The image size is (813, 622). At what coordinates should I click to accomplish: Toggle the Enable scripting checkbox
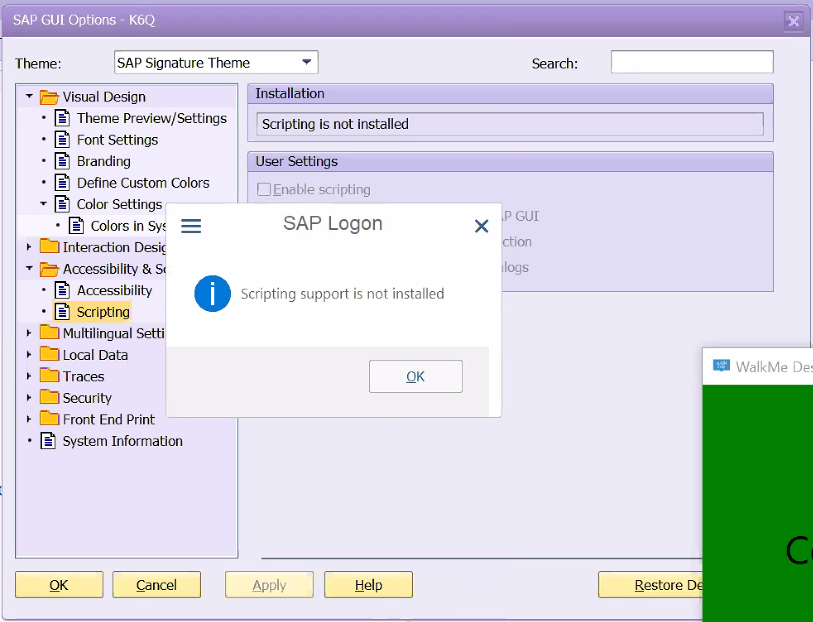click(264, 189)
